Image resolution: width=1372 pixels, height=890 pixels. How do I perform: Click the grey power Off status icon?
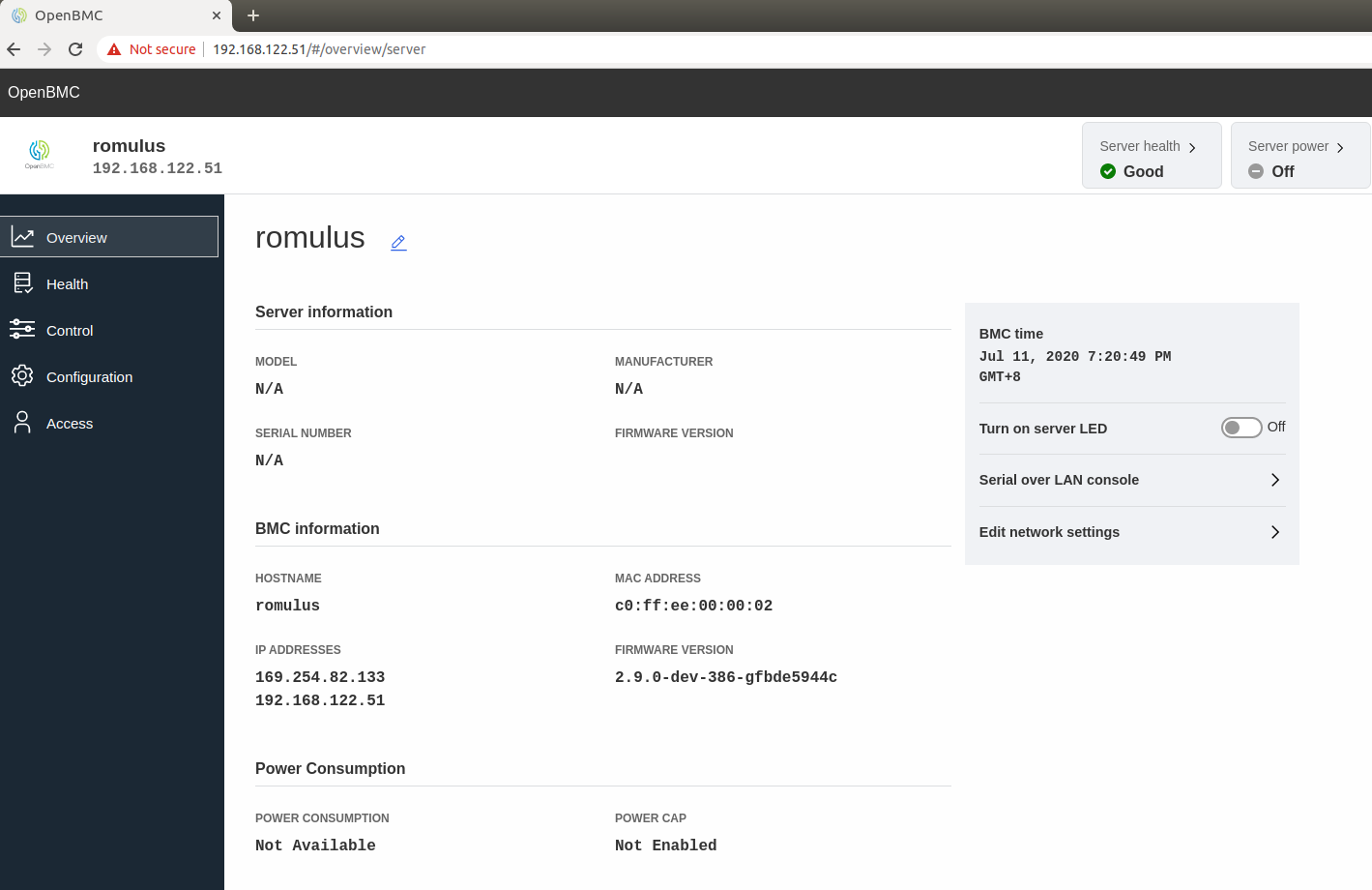(x=1256, y=171)
